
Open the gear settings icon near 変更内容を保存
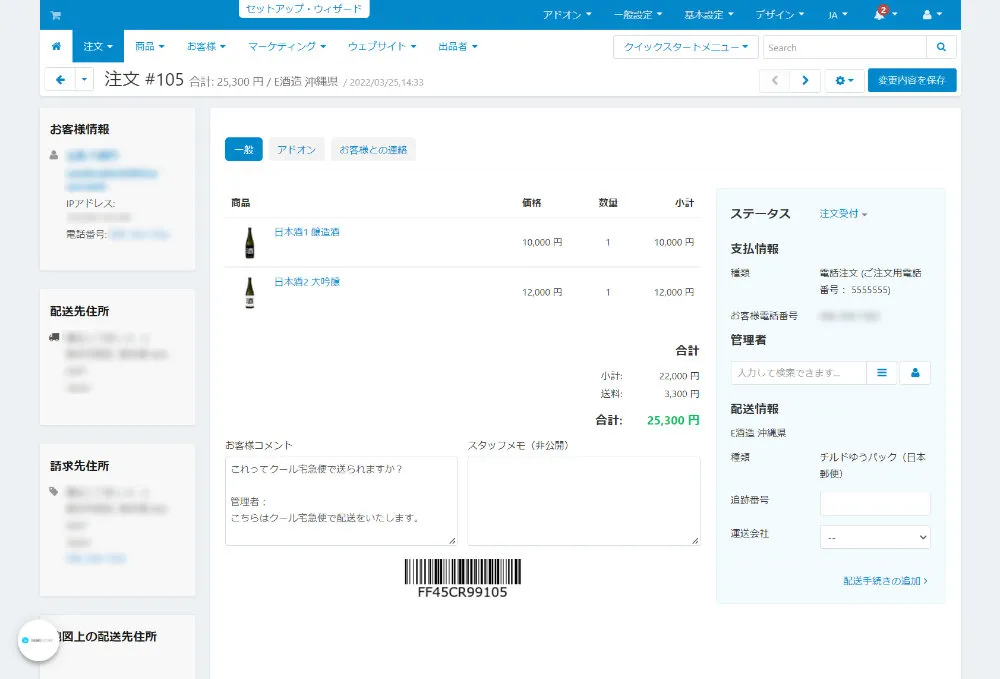coord(842,80)
